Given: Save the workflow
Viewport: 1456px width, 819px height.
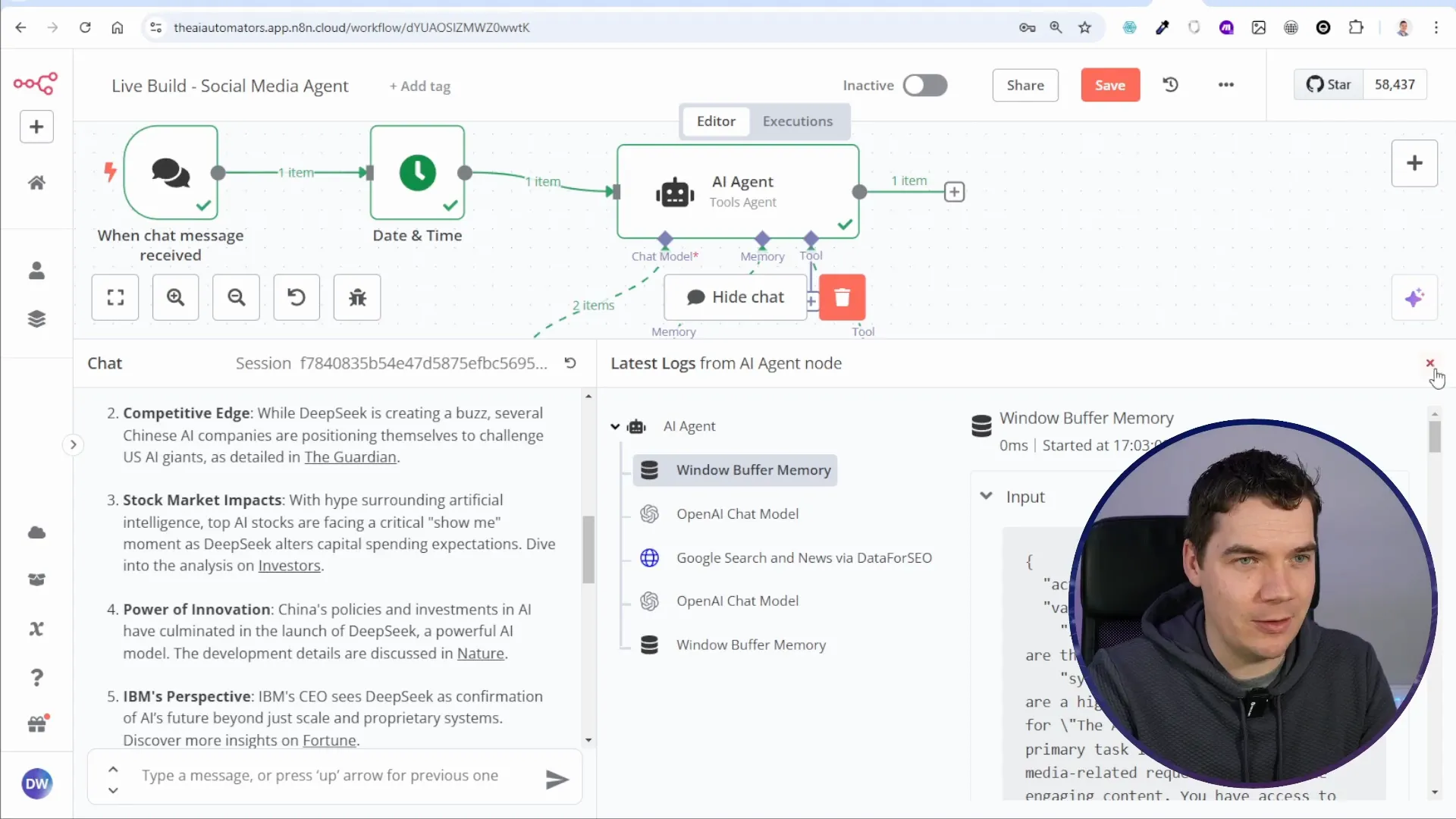Looking at the screenshot, I should [1110, 85].
